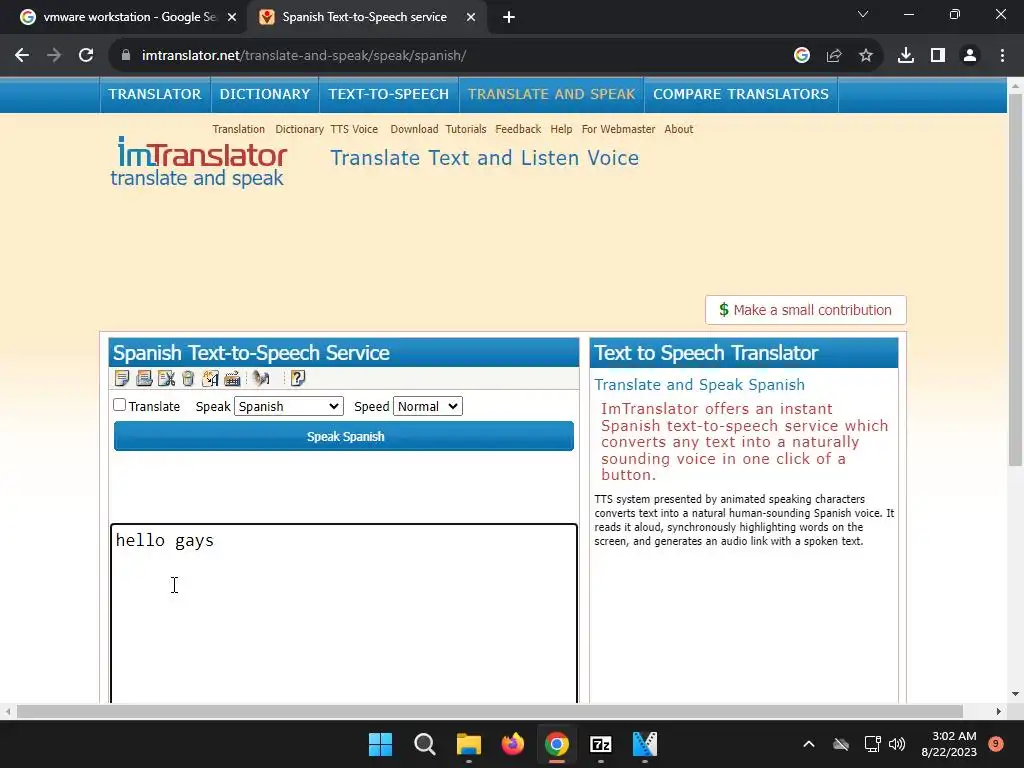Click the tab search chevron in title bar
Image resolution: width=1024 pixels, height=768 pixels.
863,14
